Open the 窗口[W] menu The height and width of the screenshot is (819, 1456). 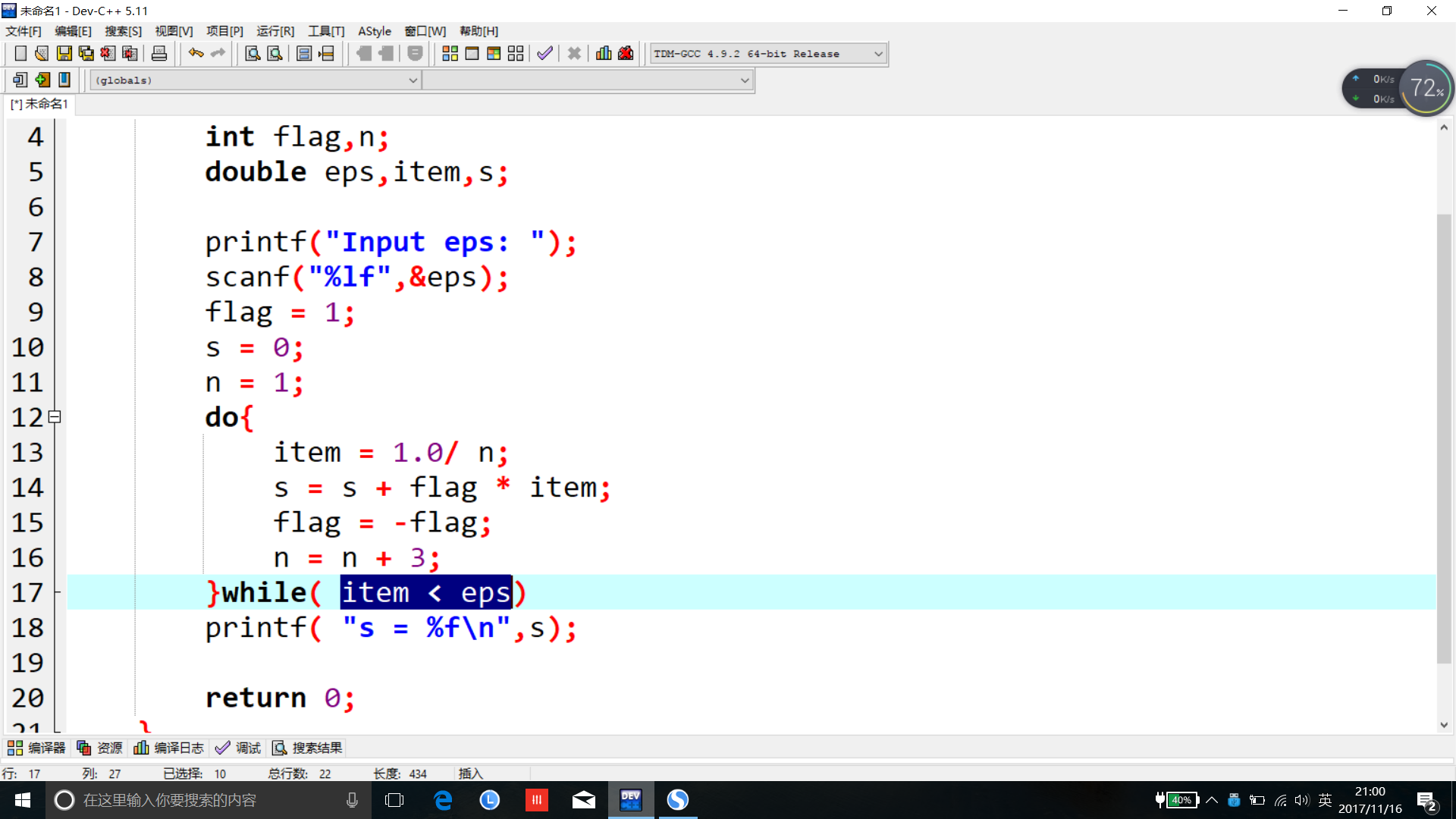pyautogui.click(x=425, y=31)
